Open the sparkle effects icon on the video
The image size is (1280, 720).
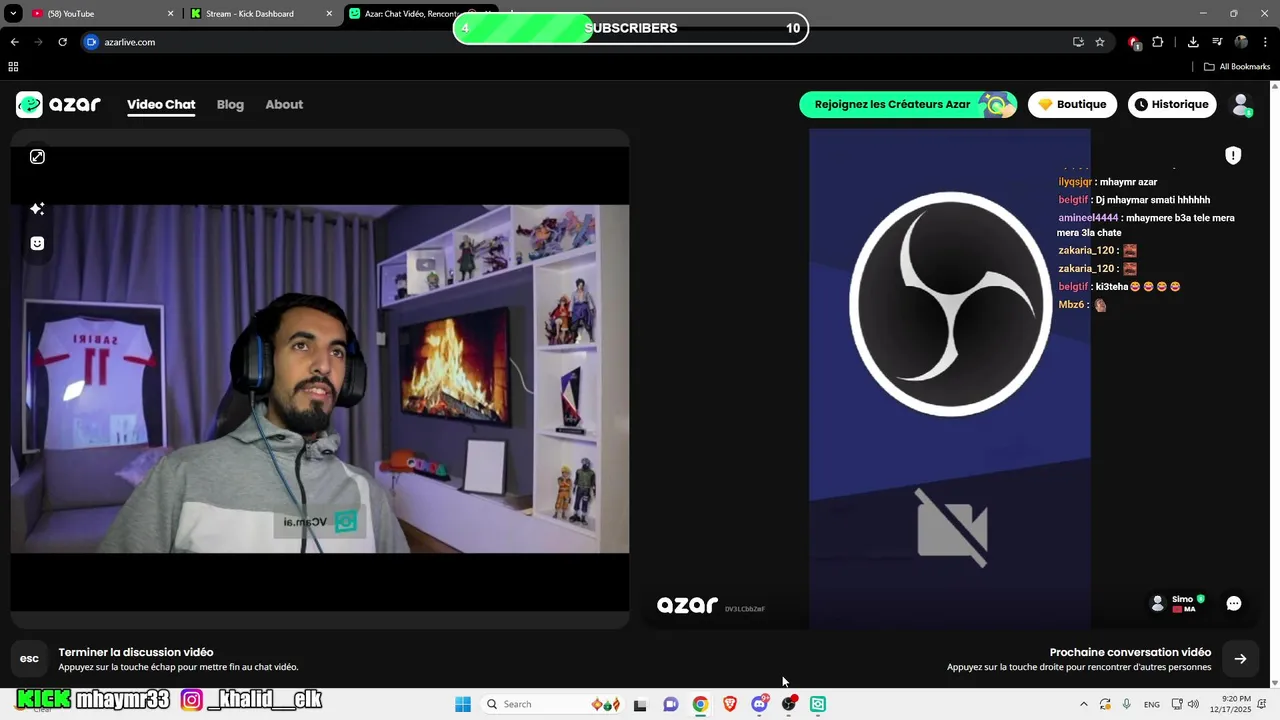pyautogui.click(x=37, y=208)
